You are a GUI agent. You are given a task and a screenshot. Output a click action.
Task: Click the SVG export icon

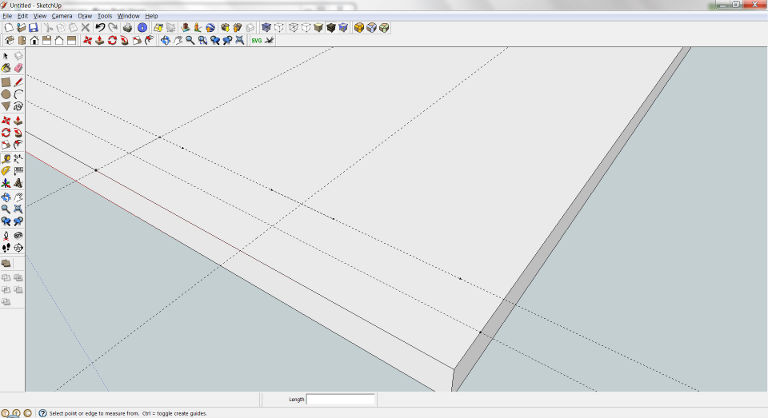point(256,41)
